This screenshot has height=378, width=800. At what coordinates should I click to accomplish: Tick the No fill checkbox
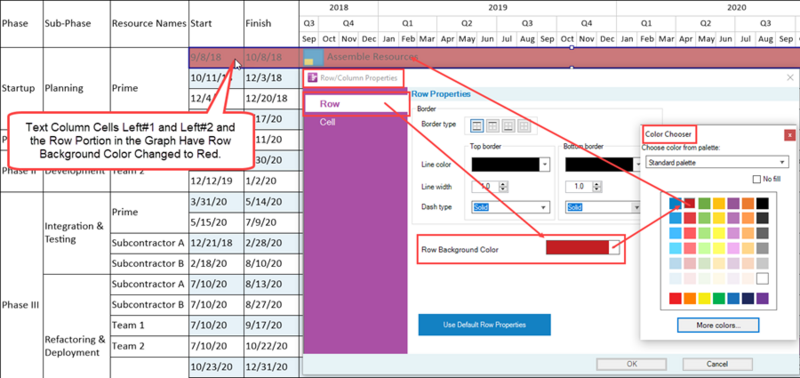point(757,179)
